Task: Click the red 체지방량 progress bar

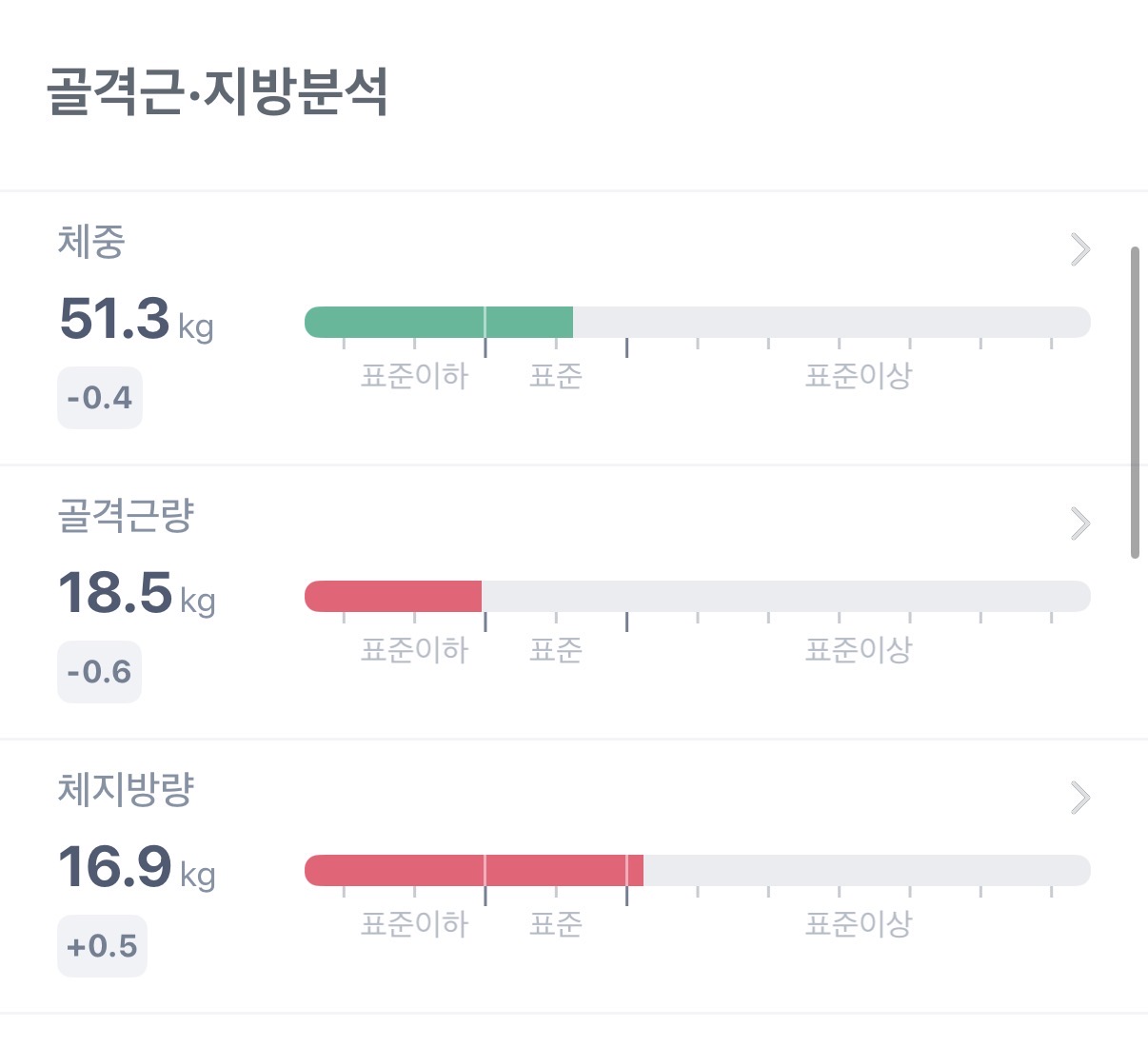Action: (x=474, y=871)
